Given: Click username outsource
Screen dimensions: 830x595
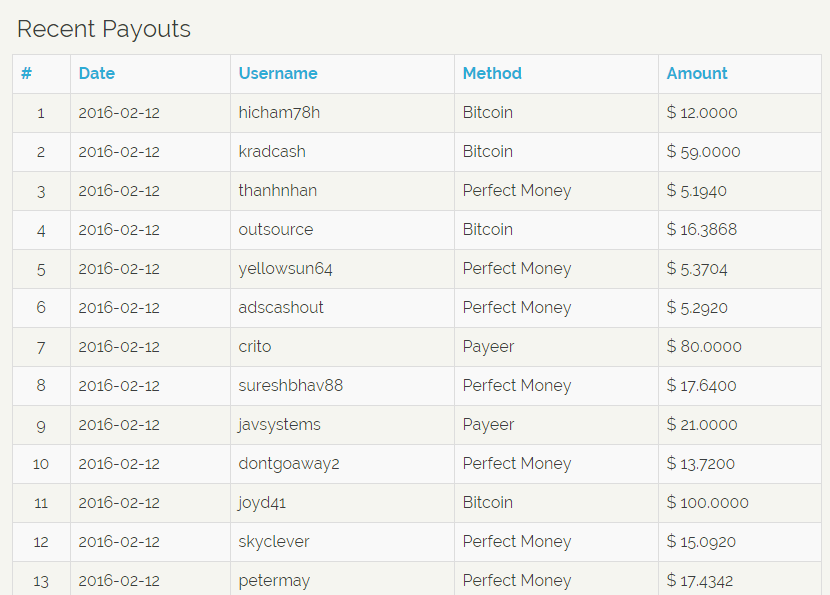Looking at the screenshot, I should pos(275,229).
